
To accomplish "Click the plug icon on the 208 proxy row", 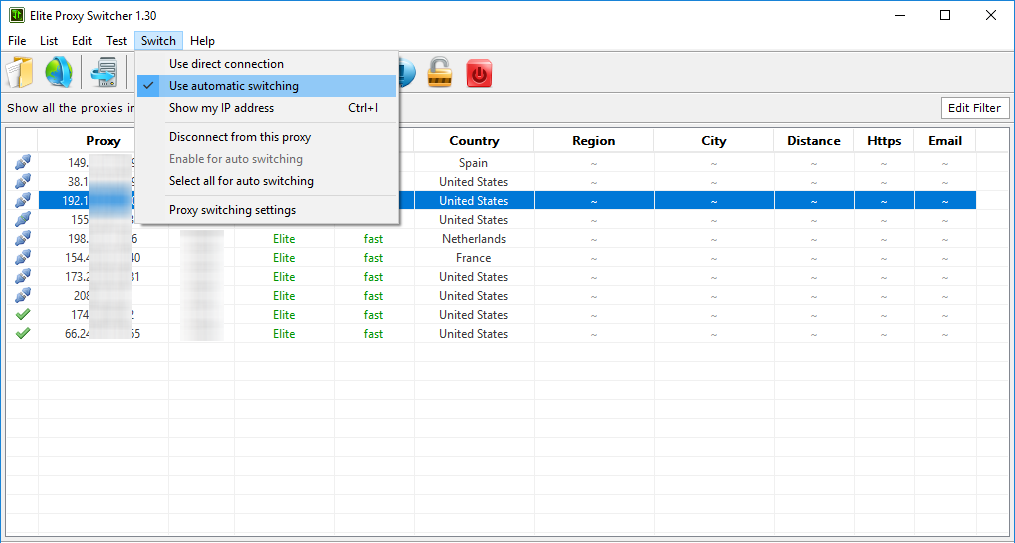I will coord(23,296).
